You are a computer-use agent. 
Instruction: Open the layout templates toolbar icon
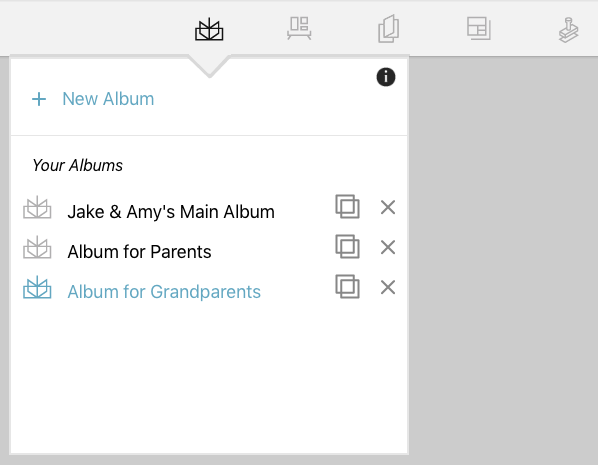click(x=479, y=28)
